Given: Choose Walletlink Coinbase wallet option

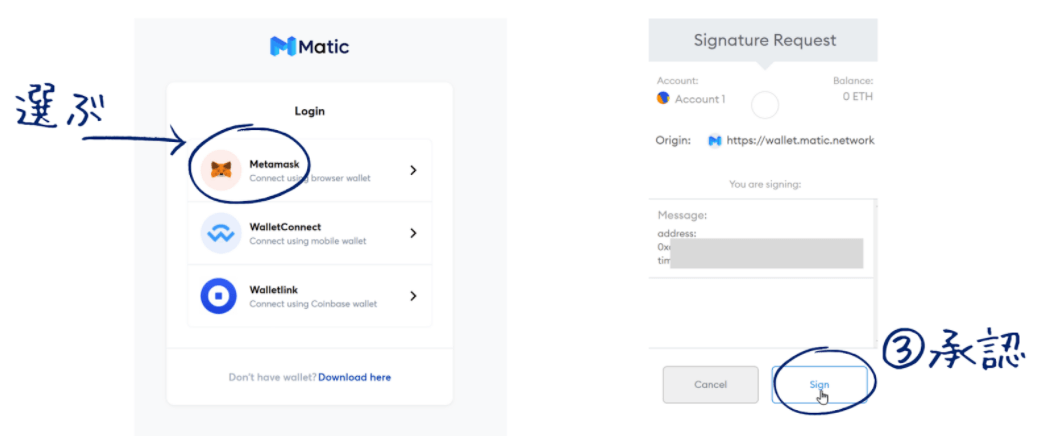Looking at the screenshot, I should click(x=310, y=297).
